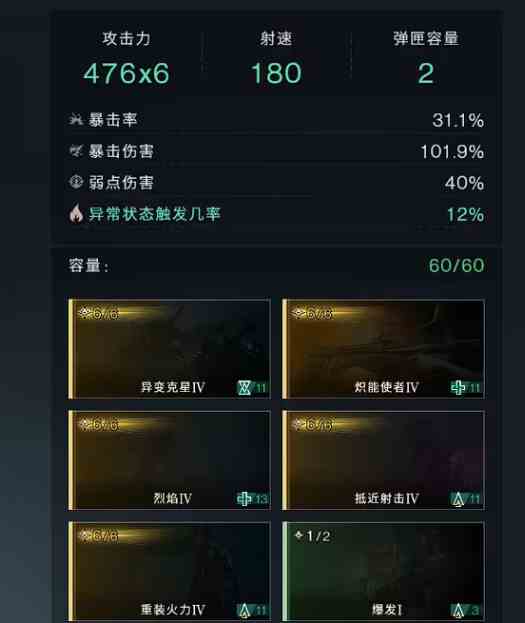
Task: Select the 炽能使者IV module card
Action: (384, 349)
